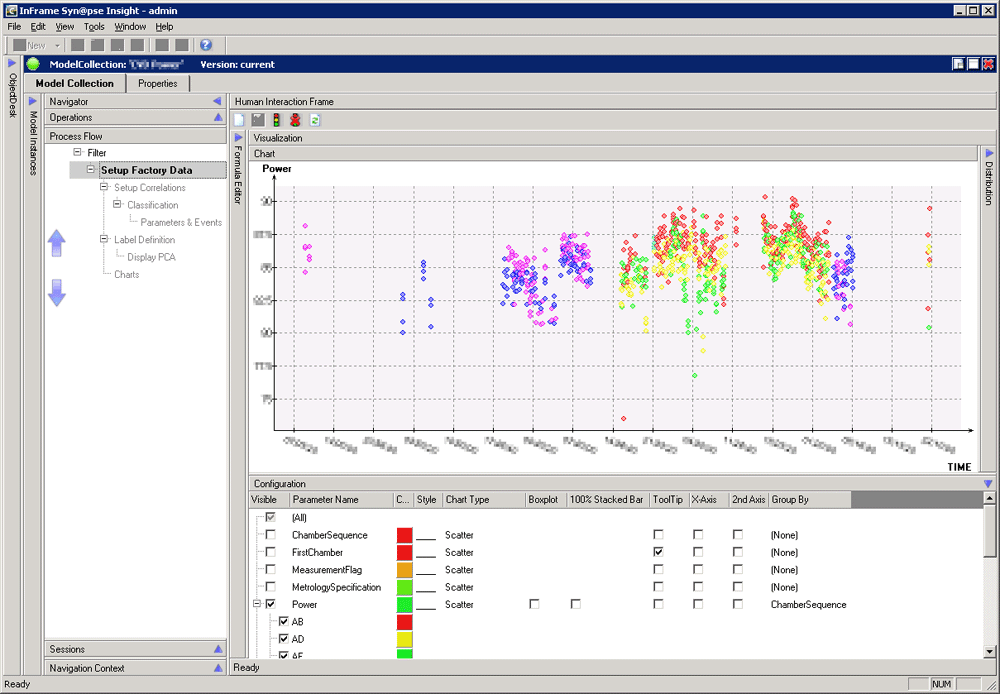Expand the Sessions panel
Screen dimensions: 1000x694
click(x=218, y=649)
